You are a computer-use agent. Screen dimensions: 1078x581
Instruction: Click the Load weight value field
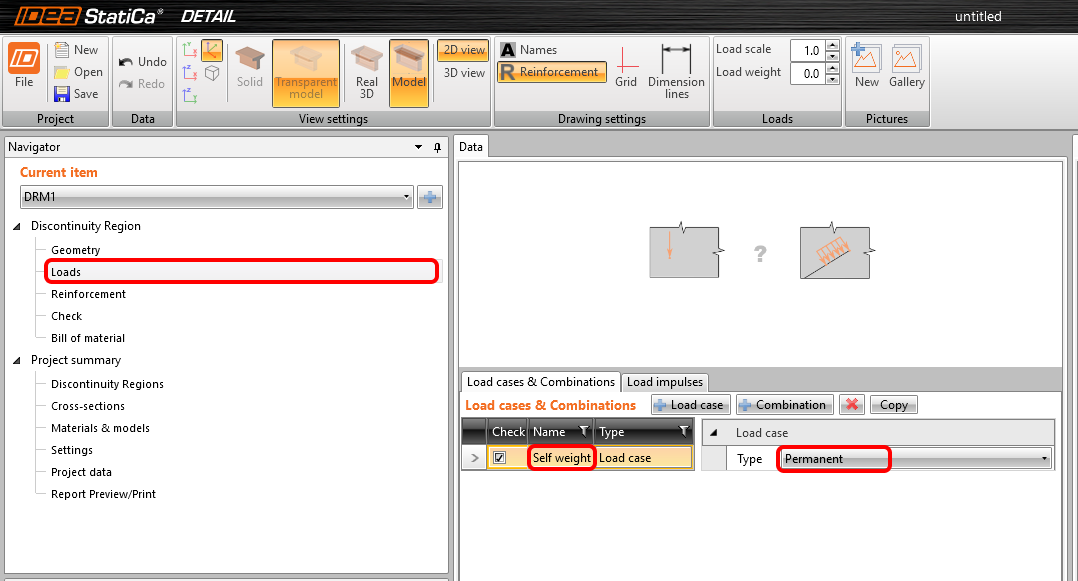click(x=807, y=73)
